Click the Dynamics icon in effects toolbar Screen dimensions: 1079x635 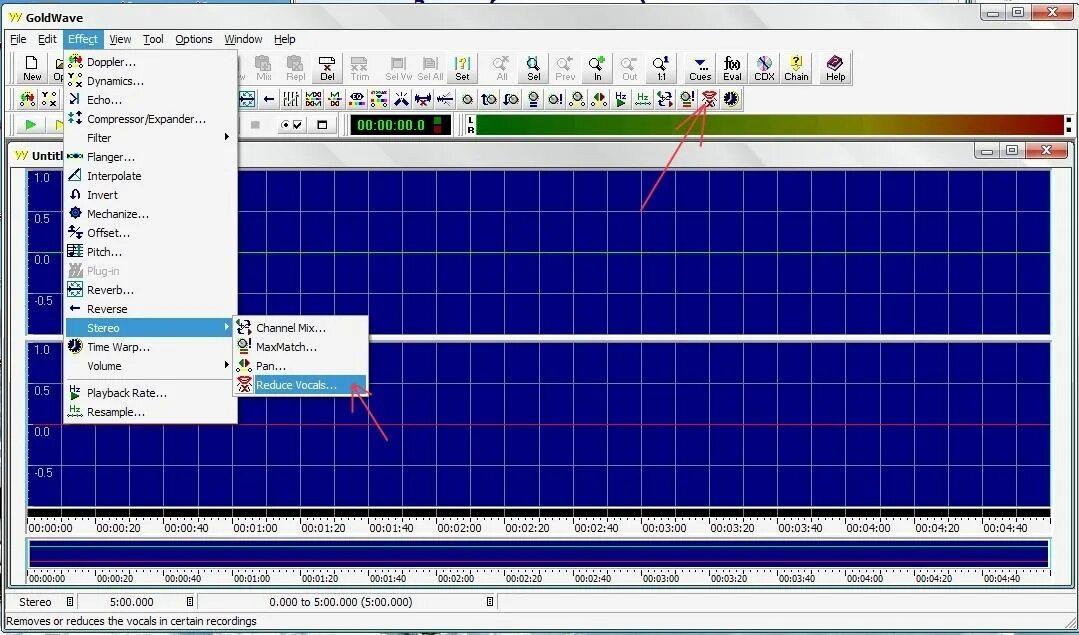coord(50,100)
